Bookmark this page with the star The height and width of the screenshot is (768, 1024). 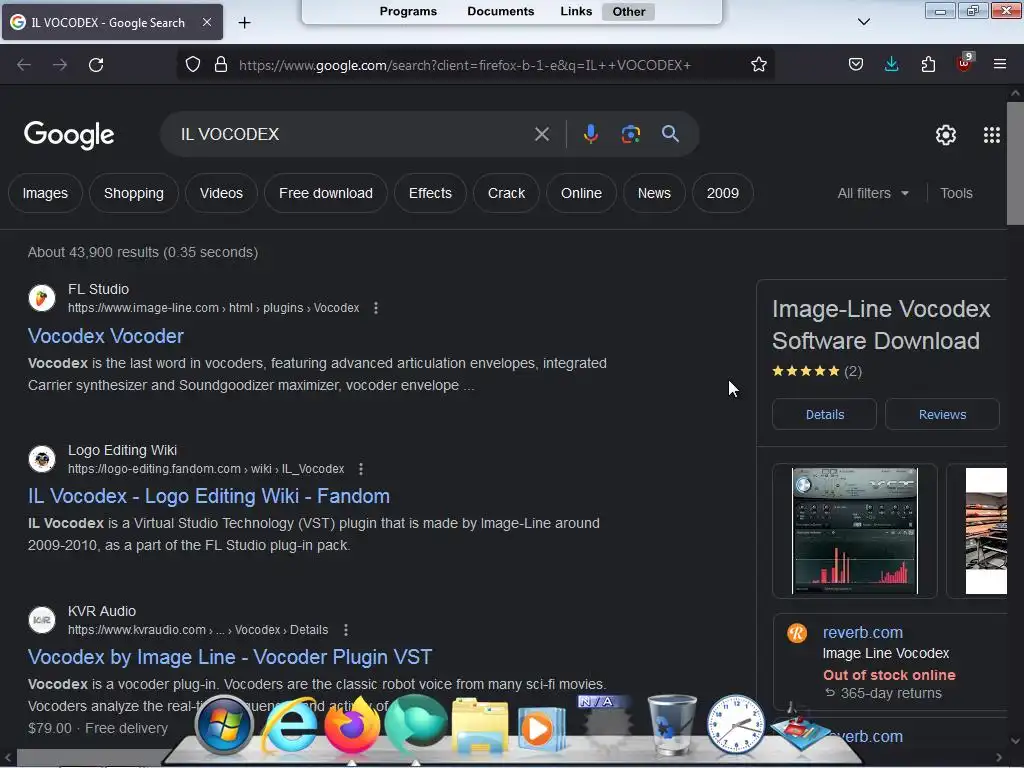click(758, 65)
